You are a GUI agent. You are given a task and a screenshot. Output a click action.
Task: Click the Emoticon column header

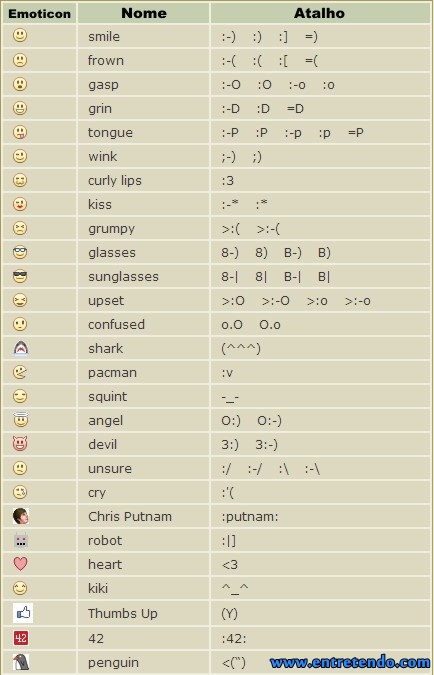(x=39, y=13)
